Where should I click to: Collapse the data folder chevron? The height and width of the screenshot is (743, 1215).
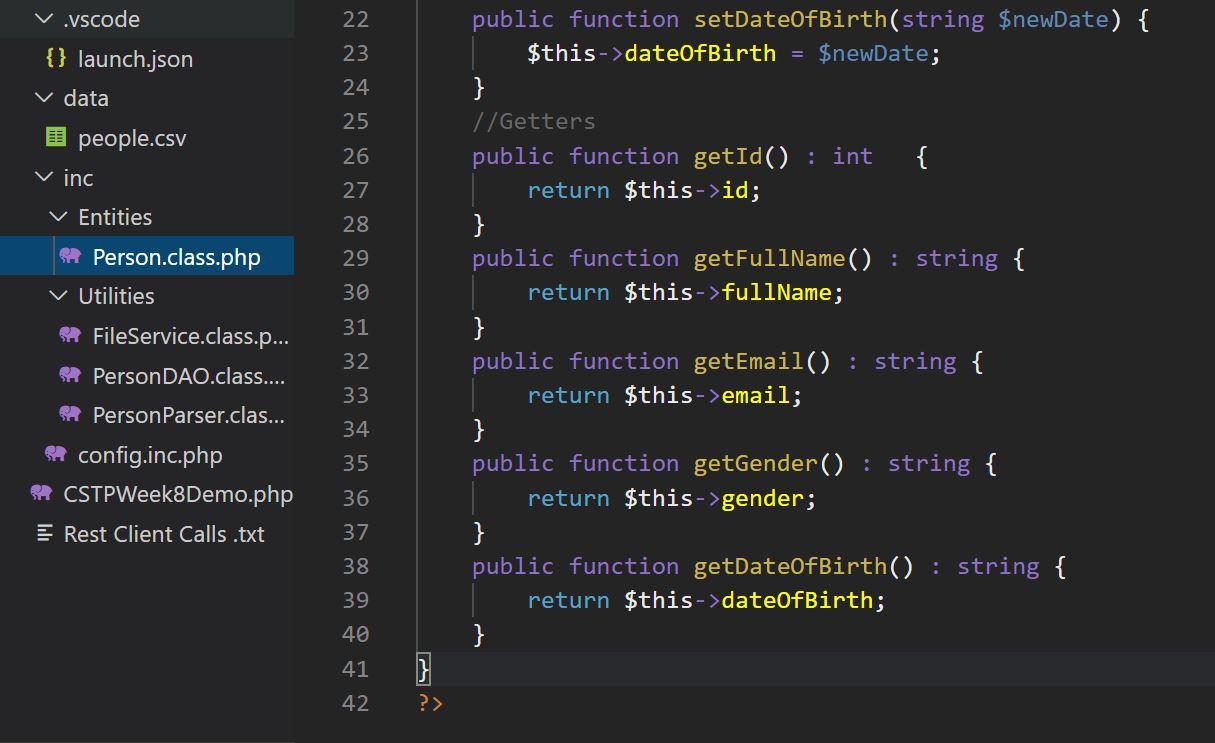[43, 98]
